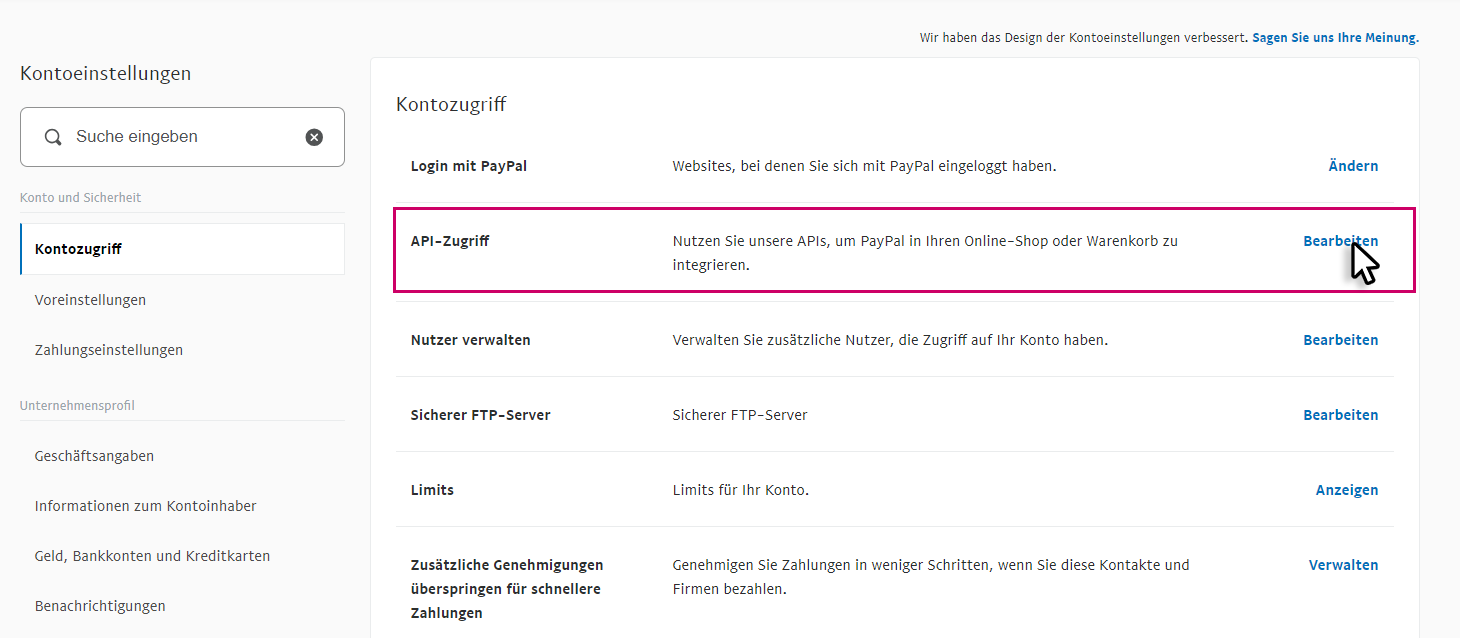Viewport: 1460px width, 638px height.
Task: Click the 'Login mit PayPal' row label
Action: pos(469,166)
